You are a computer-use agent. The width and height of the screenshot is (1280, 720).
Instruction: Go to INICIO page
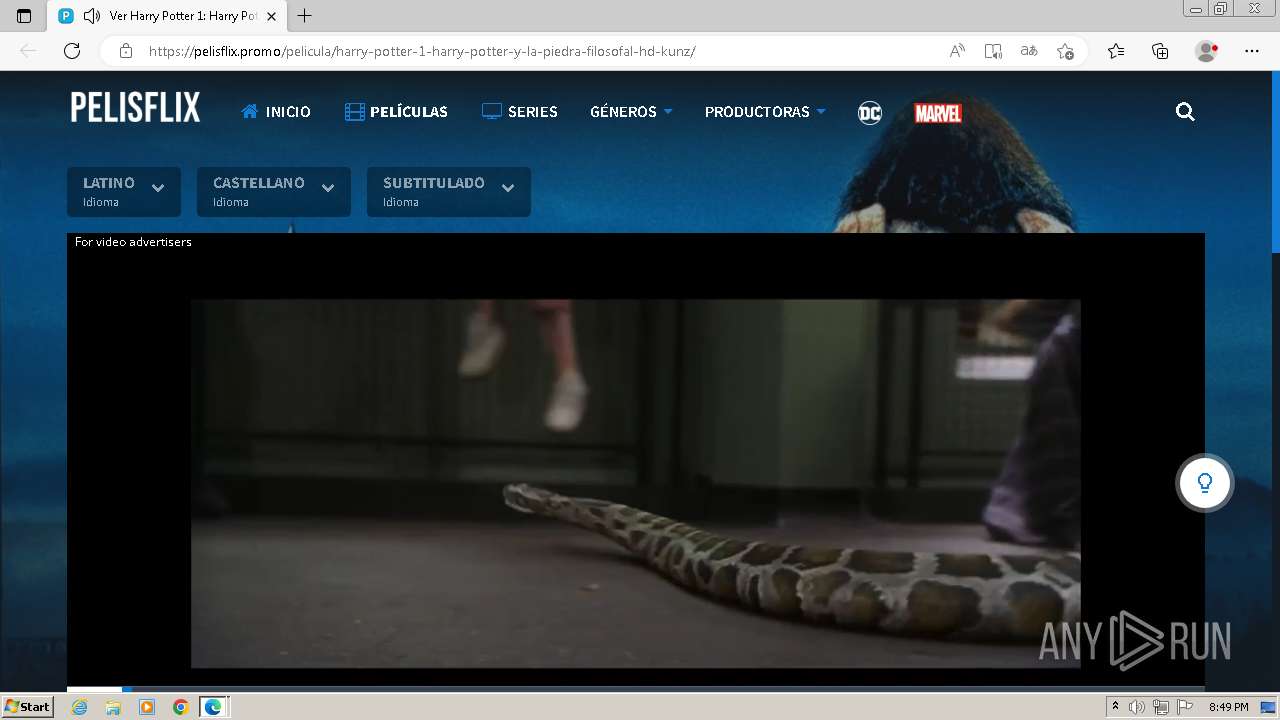pos(276,112)
